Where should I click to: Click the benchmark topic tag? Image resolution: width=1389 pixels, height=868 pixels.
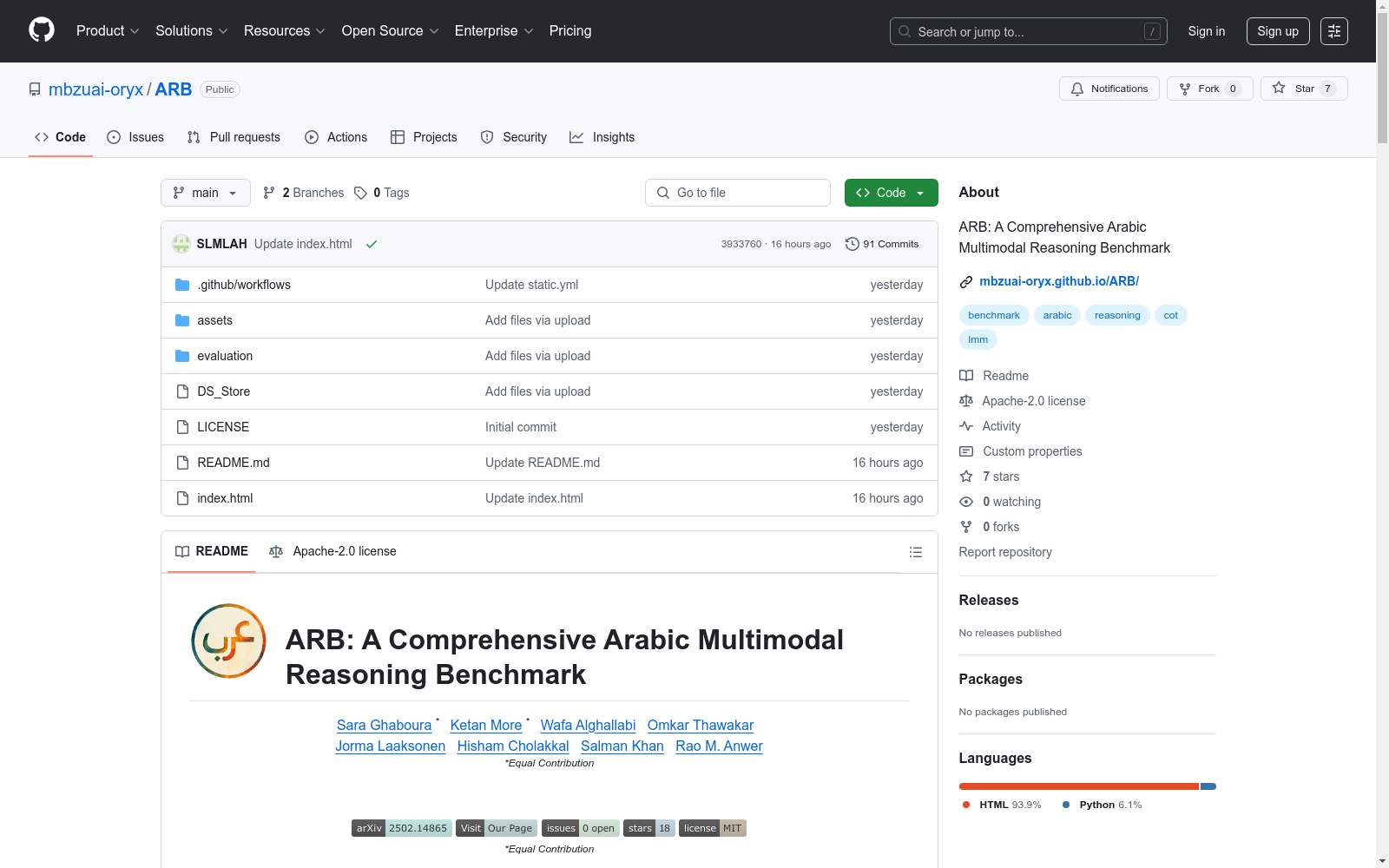point(994,315)
